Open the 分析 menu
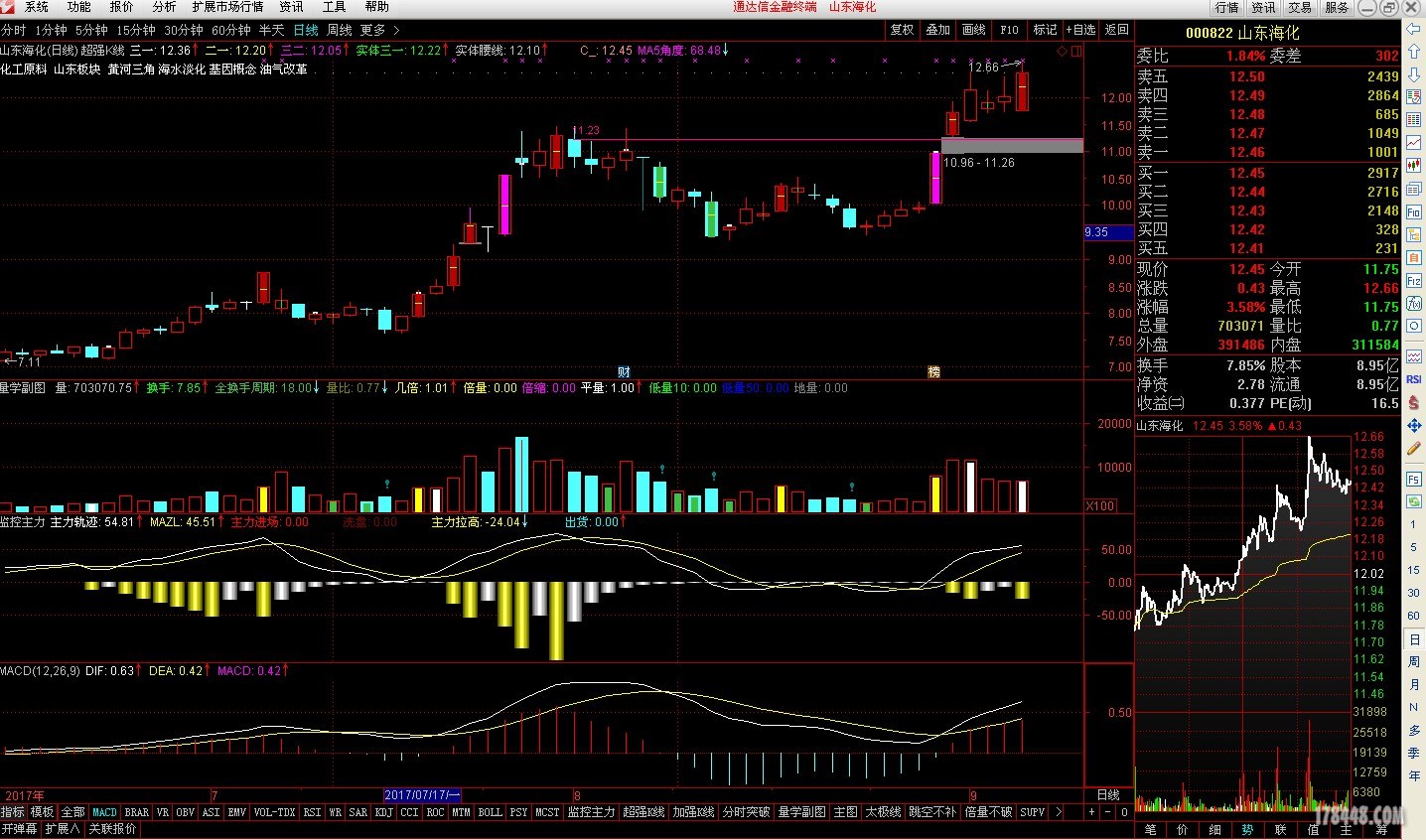 point(164,7)
